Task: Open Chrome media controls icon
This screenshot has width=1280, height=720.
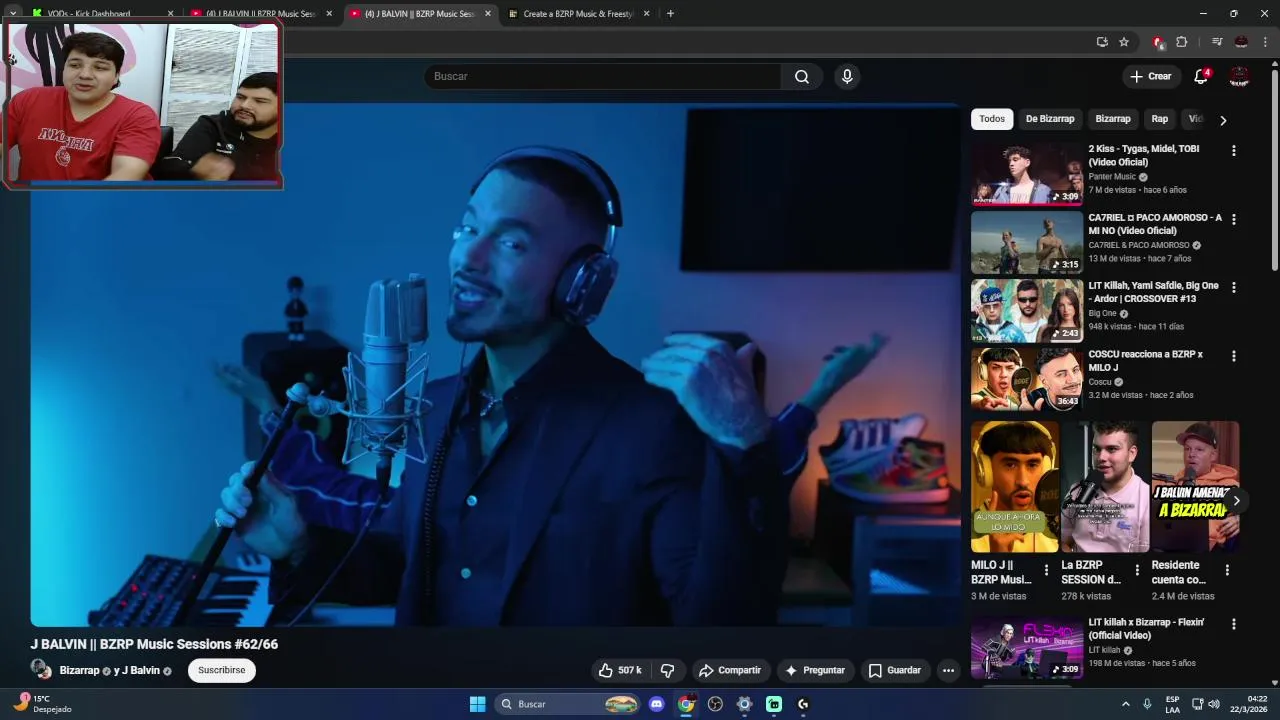Action: pos(1217,42)
